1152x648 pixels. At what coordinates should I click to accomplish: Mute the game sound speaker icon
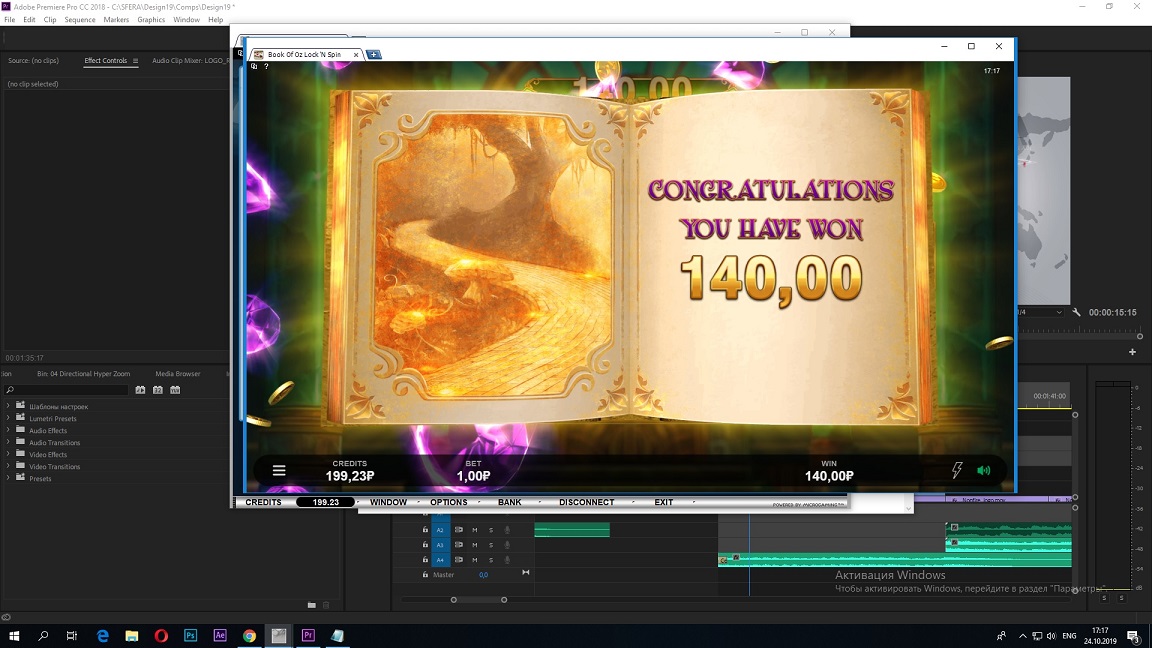[983, 470]
